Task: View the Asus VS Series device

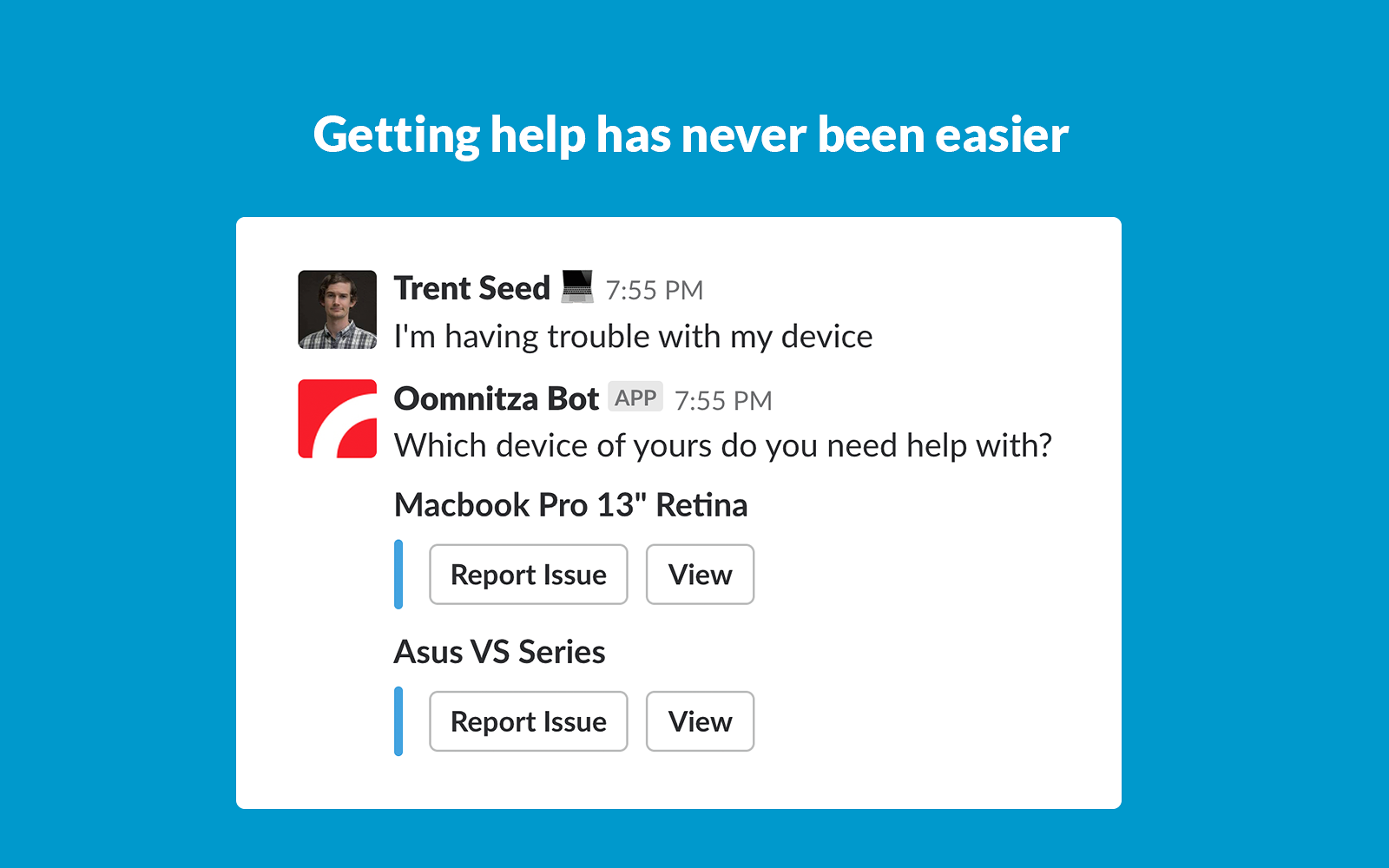Action: click(700, 721)
